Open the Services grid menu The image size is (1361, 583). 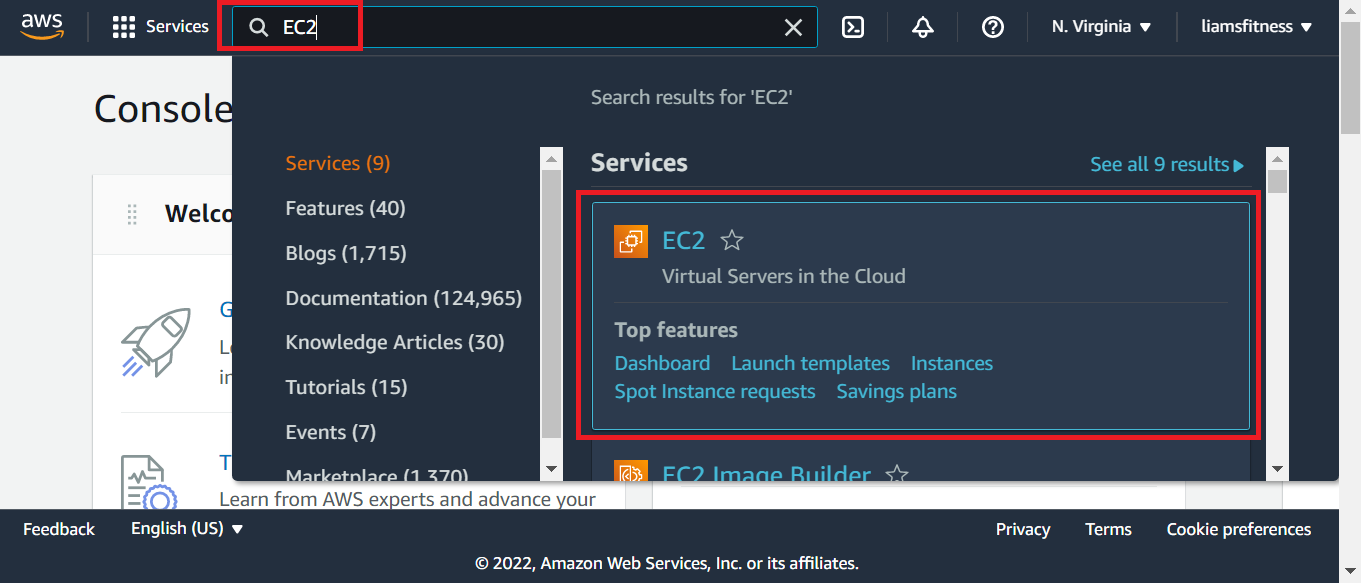(160, 27)
